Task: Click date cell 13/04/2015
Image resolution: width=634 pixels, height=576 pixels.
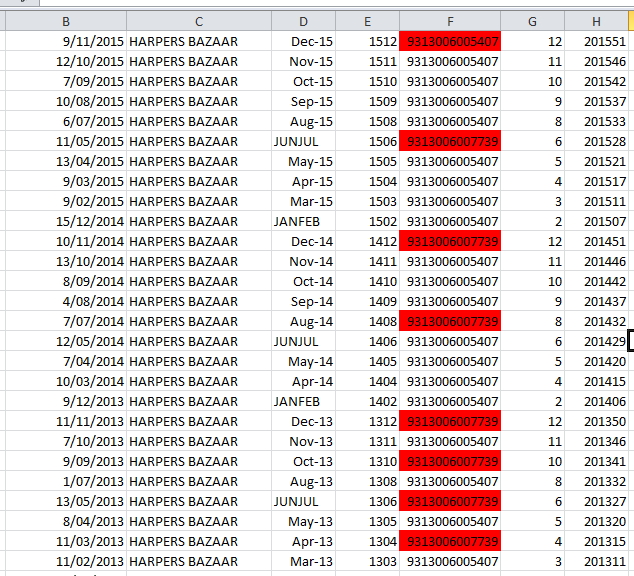Action: [66, 161]
